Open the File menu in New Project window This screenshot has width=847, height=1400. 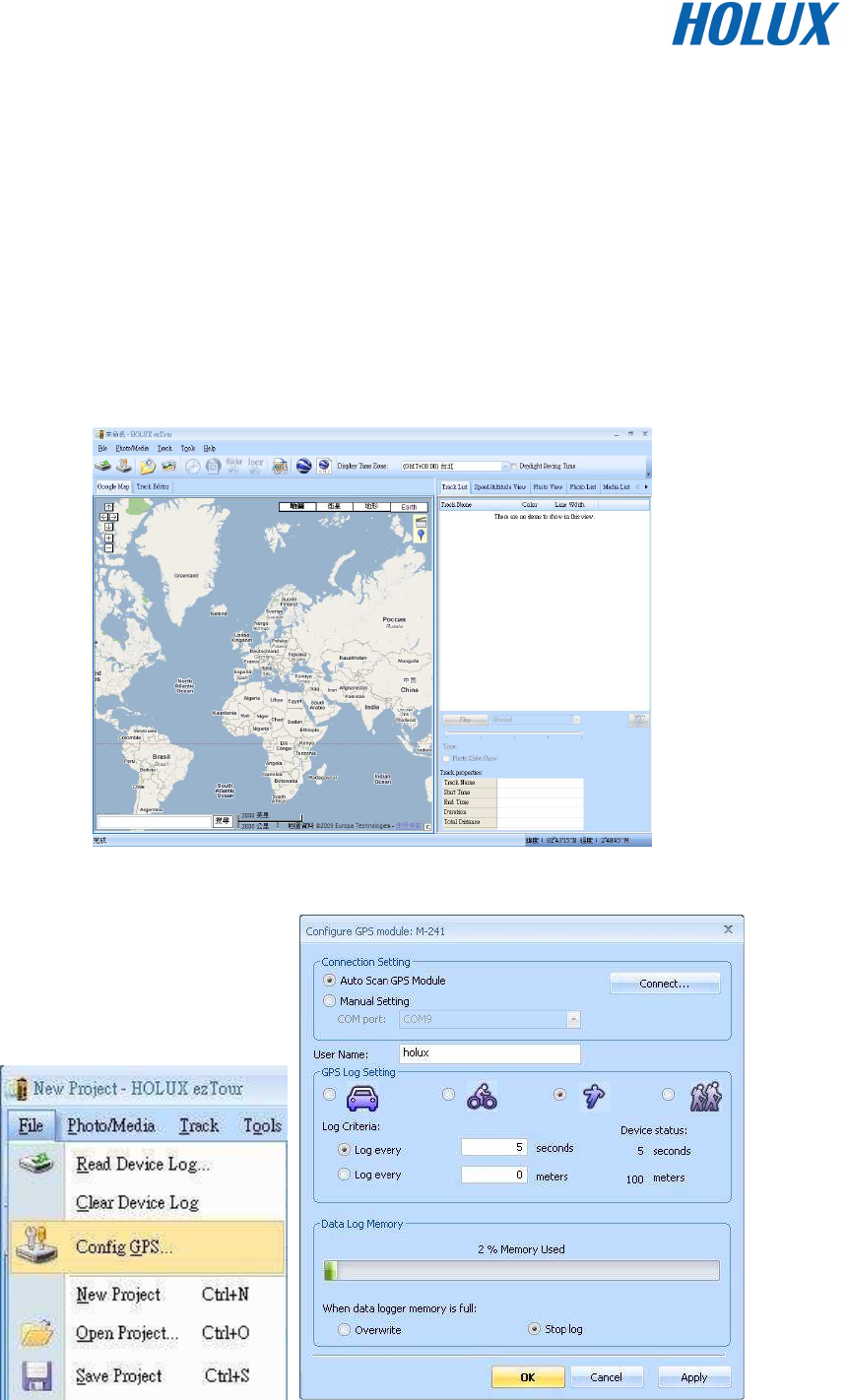(x=32, y=1125)
